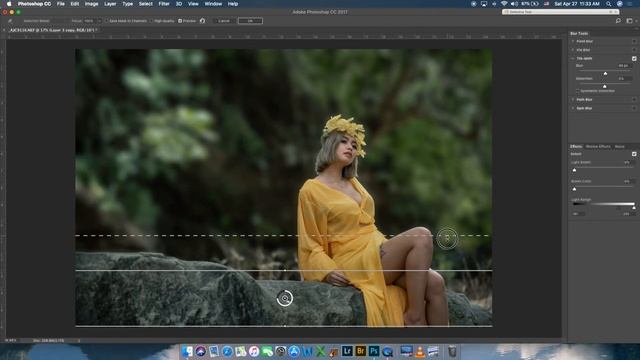Expand the Path Blur section

(x=573, y=100)
